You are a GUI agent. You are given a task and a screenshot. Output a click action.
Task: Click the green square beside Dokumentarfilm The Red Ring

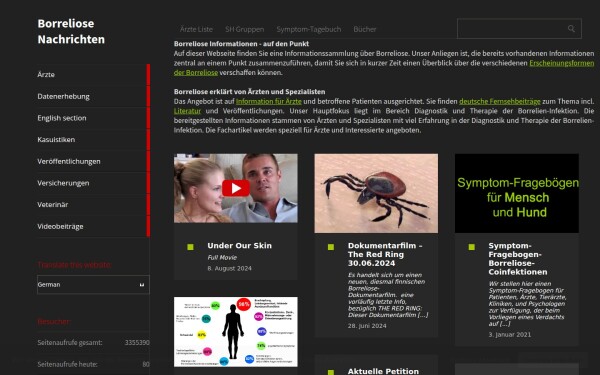(331, 247)
